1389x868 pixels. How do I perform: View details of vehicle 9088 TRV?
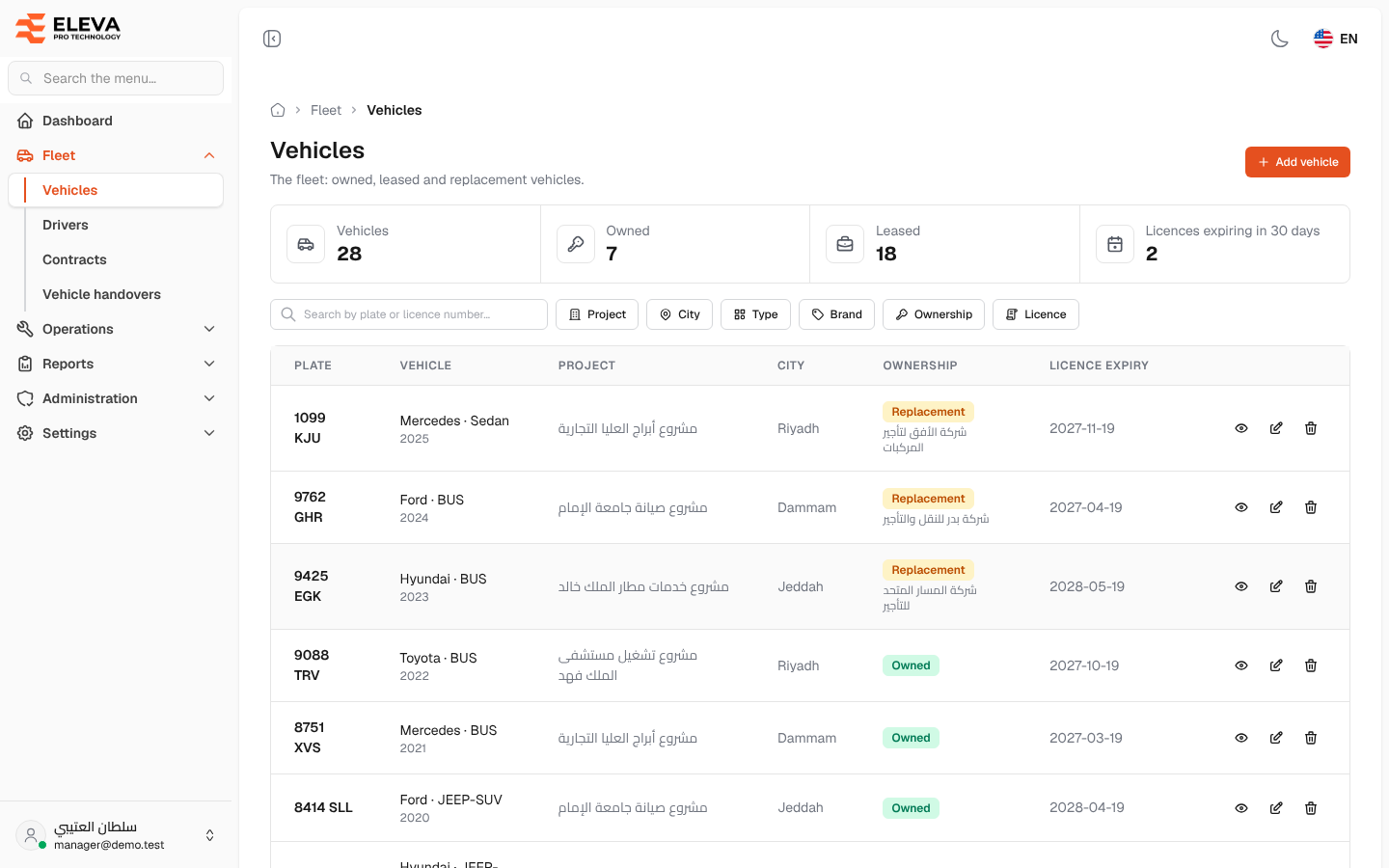[1241, 665]
